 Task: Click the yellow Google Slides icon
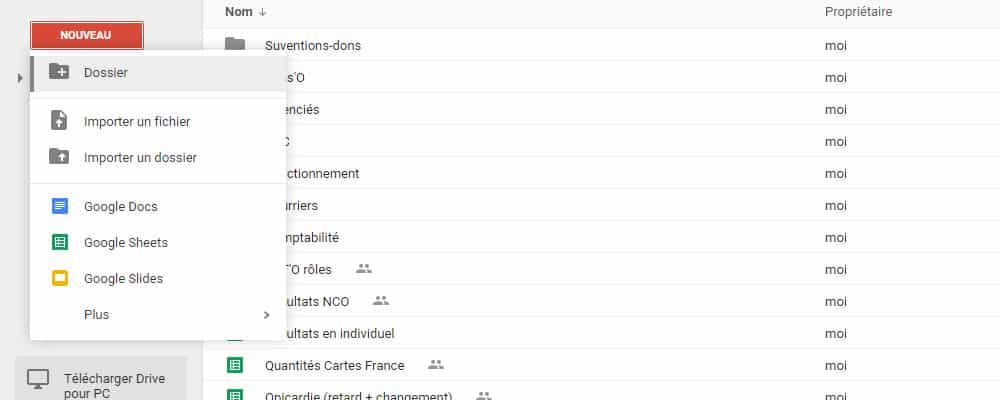60,278
